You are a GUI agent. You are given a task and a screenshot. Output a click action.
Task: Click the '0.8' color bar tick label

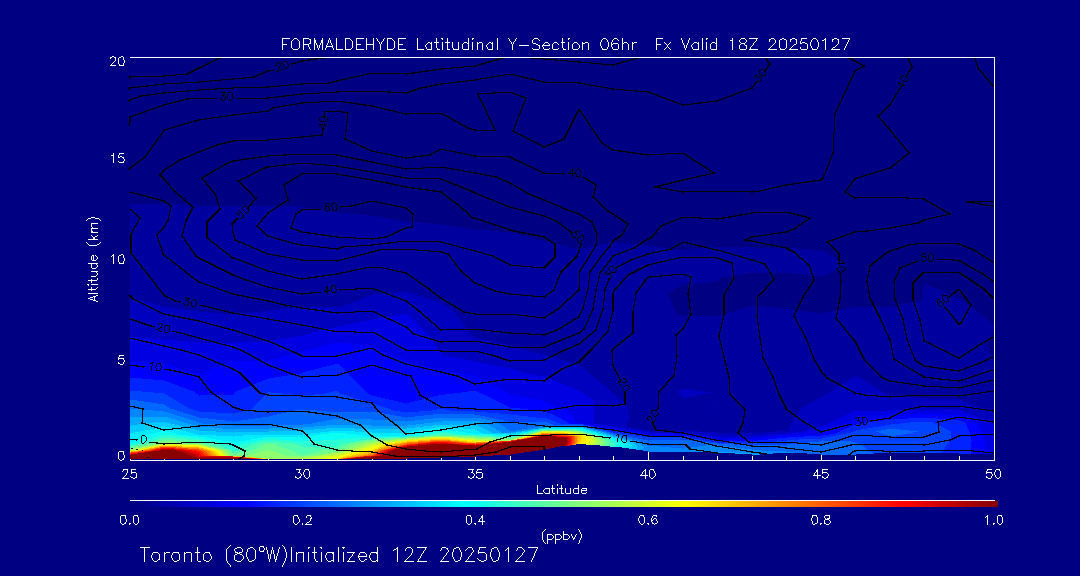[821, 520]
